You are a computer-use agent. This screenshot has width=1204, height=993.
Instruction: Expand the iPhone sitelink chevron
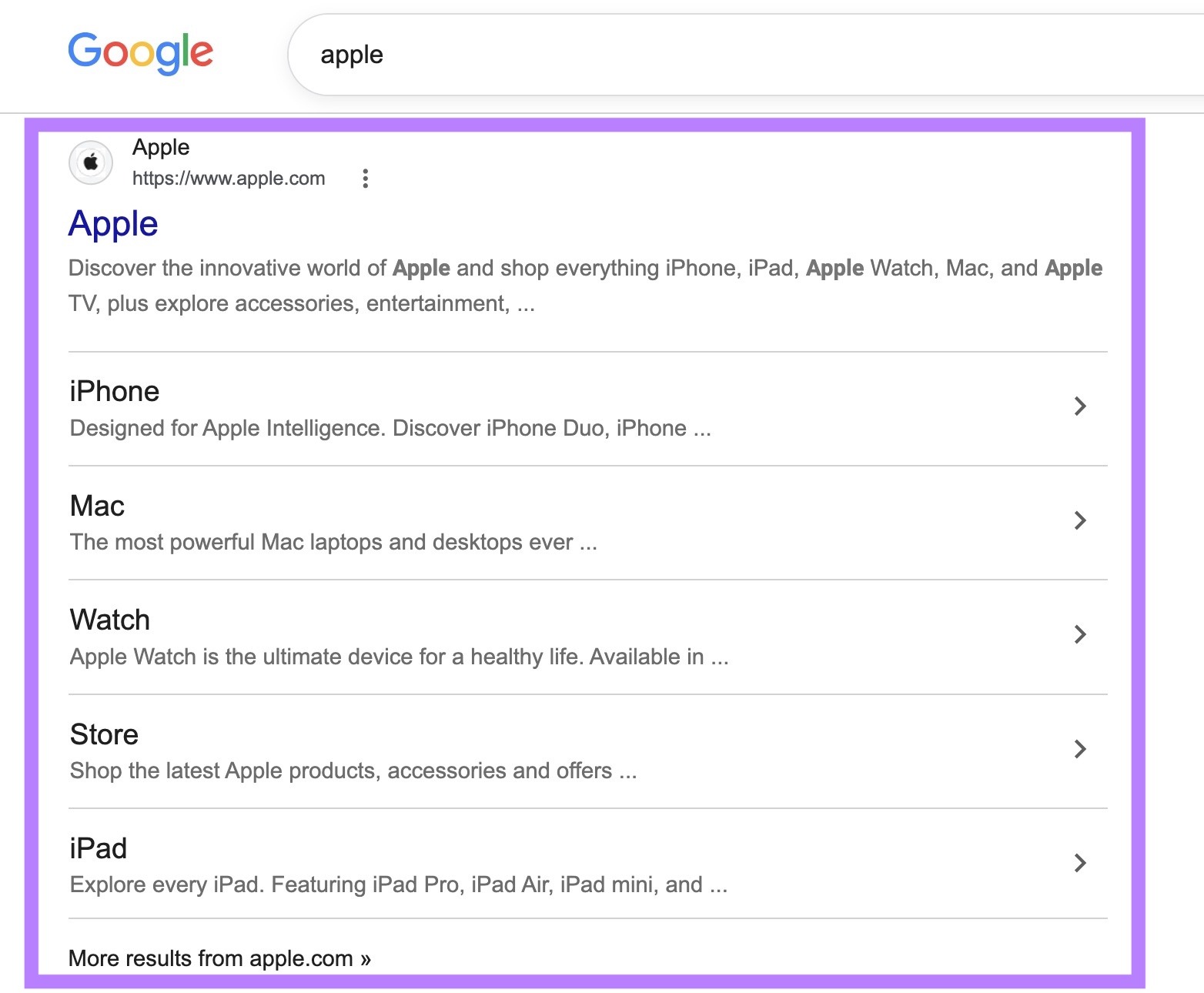click(1080, 406)
